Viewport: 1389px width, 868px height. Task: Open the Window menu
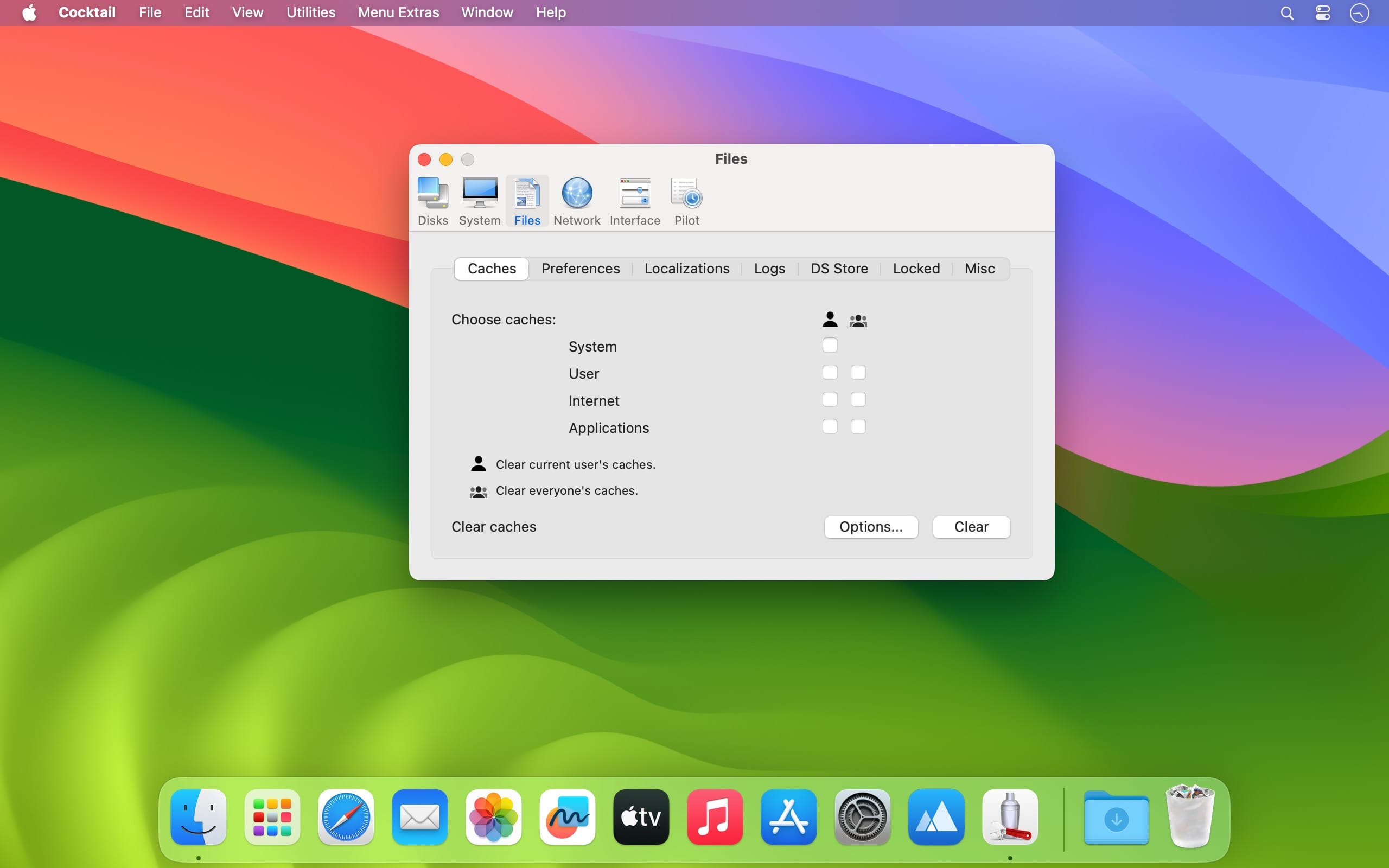tap(487, 12)
